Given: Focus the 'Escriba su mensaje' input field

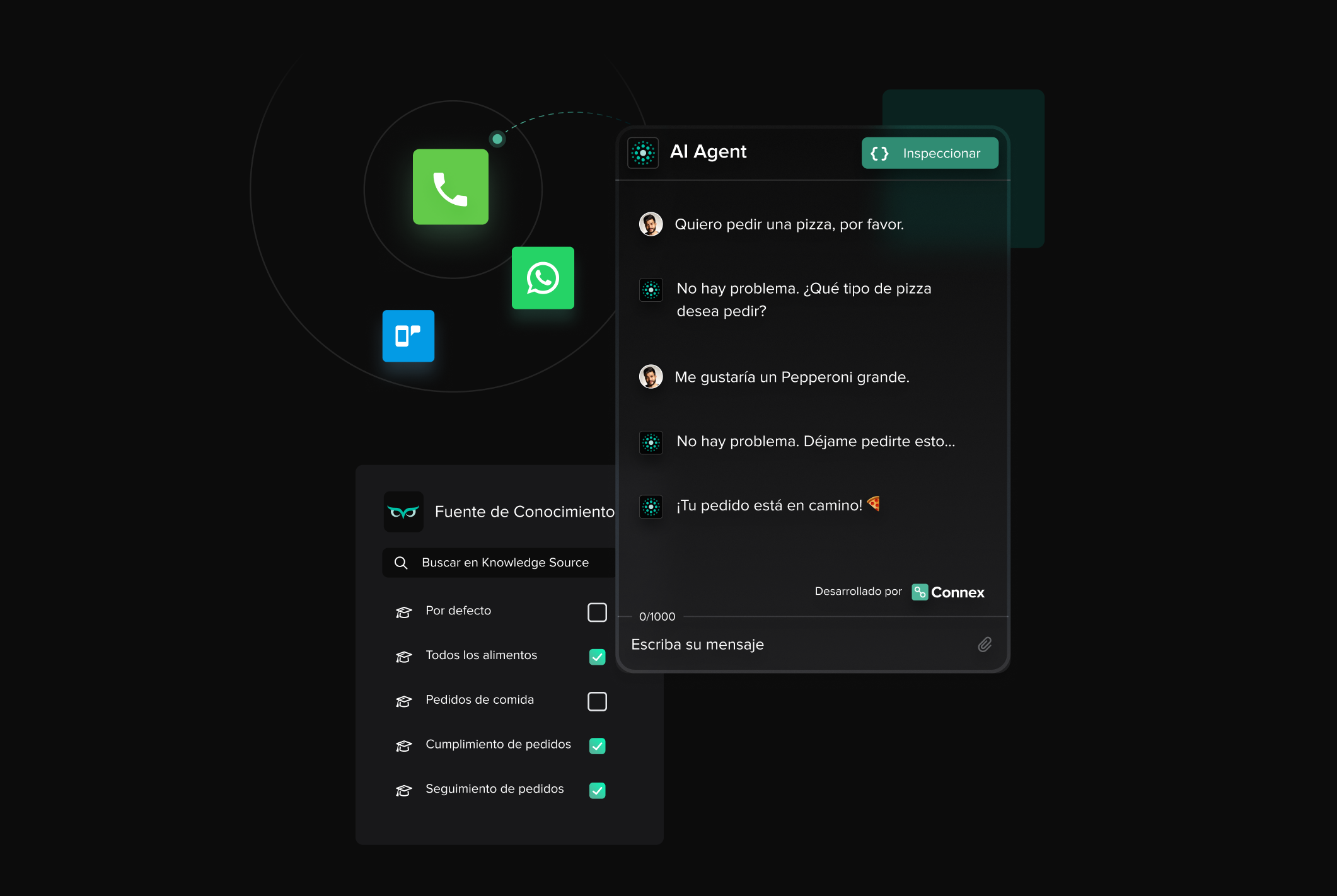Looking at the screenshot, I should click(813, 644).
